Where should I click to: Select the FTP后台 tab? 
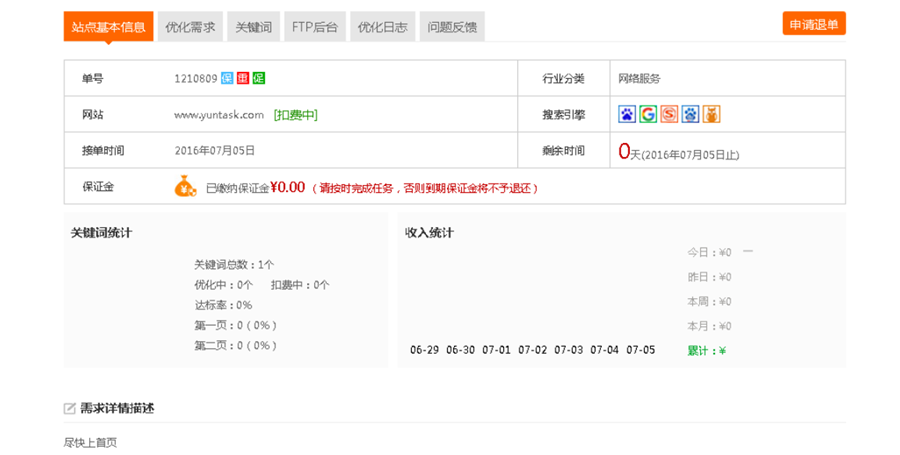click(314, 27)
